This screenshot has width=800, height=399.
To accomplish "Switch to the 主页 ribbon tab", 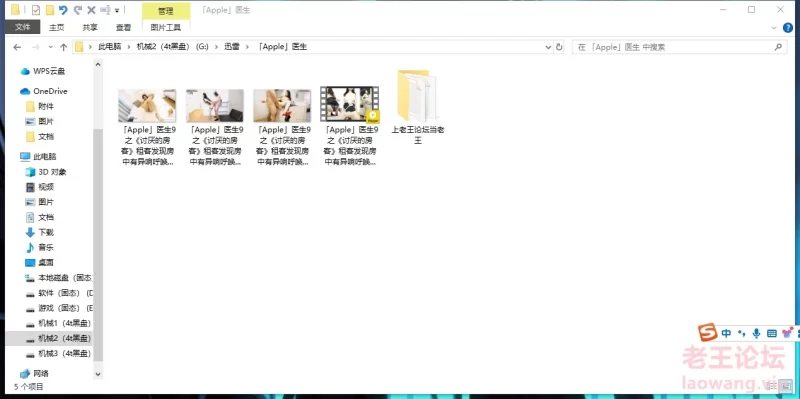I will (57, 28).
